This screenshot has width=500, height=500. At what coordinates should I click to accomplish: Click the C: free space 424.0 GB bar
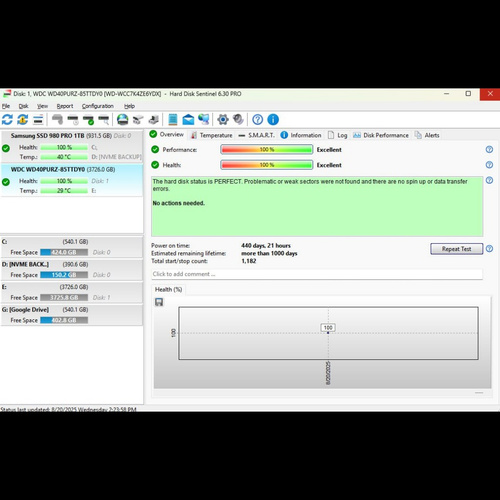click(64, 252)
